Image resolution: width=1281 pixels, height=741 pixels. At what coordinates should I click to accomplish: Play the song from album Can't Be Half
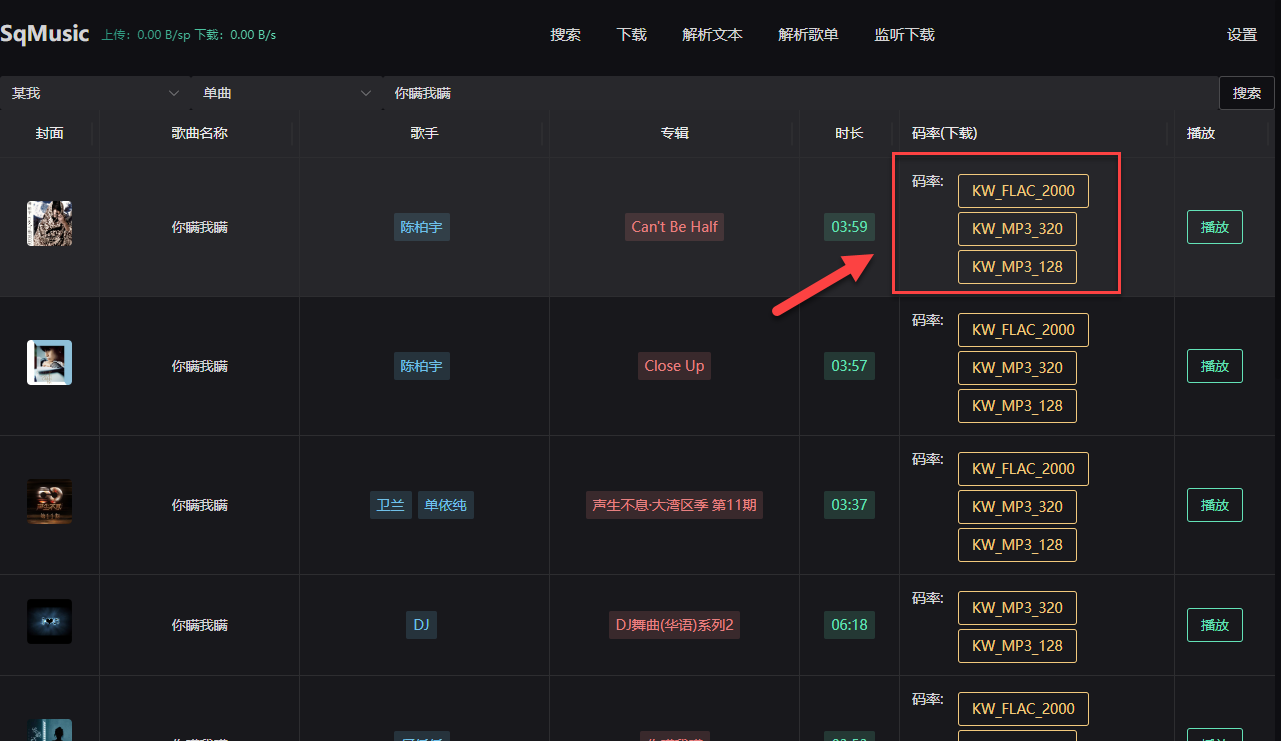click(1214, 227)
